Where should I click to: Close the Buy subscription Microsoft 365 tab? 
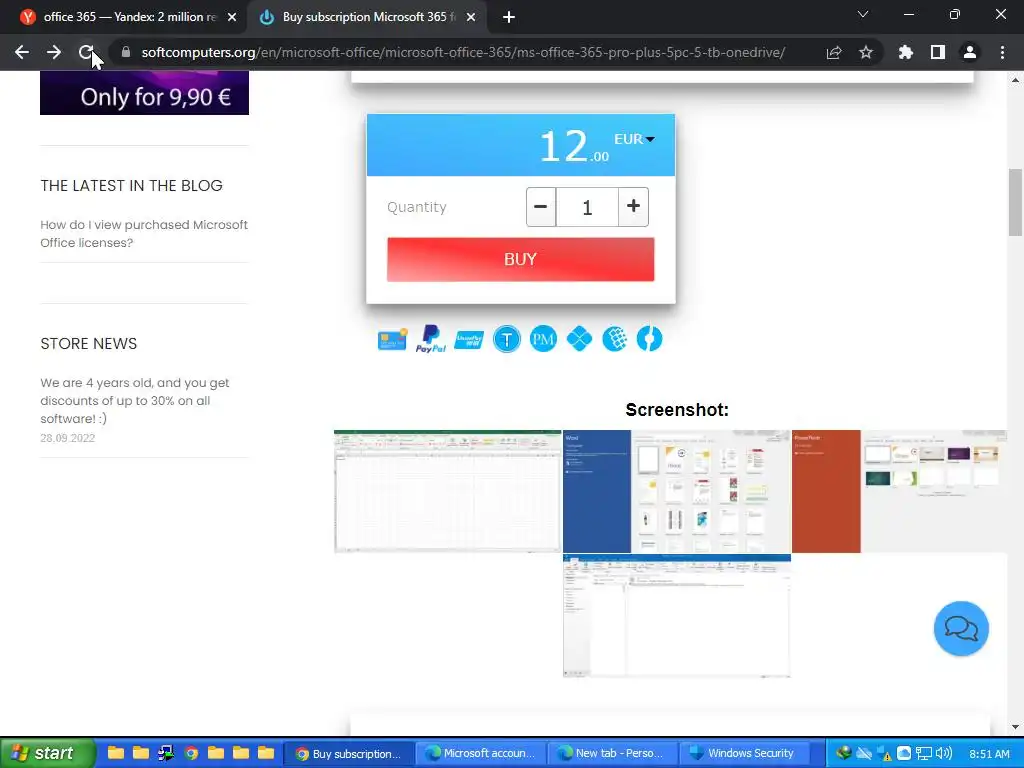click(471, 17)
